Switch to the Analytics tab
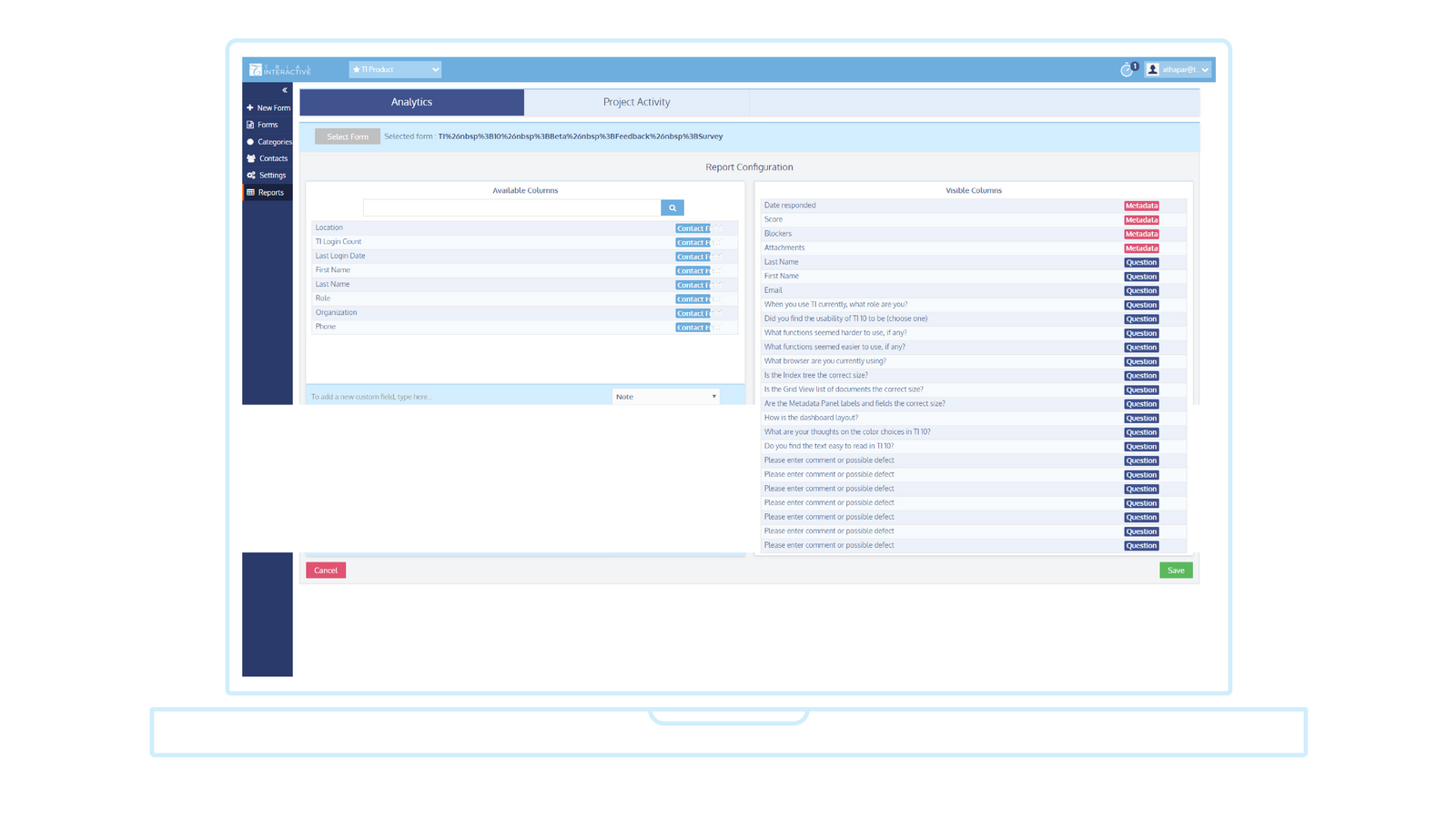Screen dimensions: 1456x819 [x=411, y=102]
